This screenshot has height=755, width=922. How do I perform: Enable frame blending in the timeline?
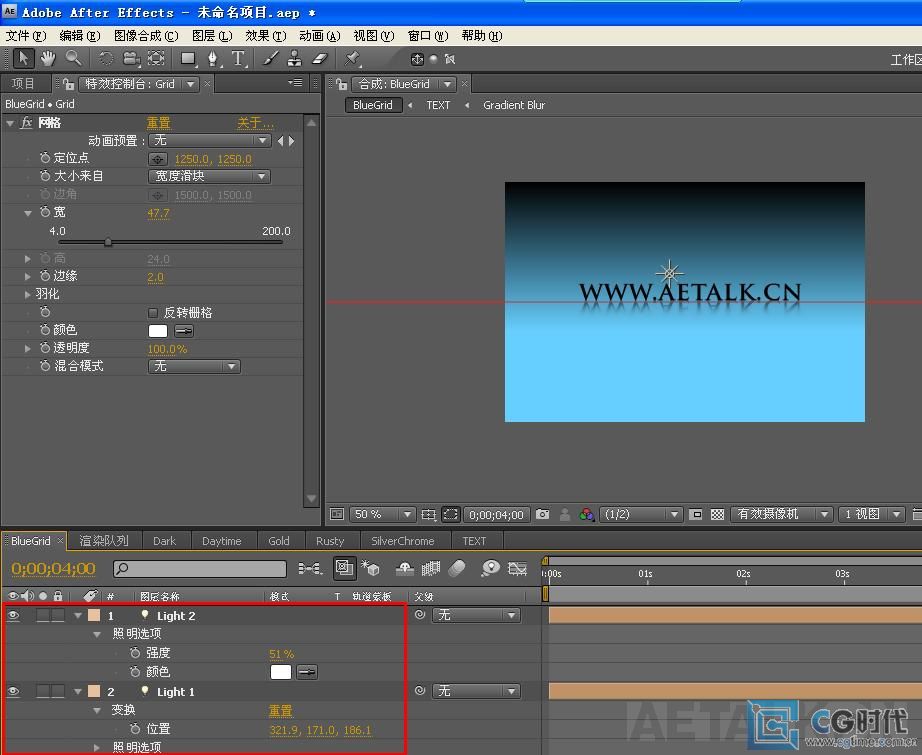click(x=430, y=568)
